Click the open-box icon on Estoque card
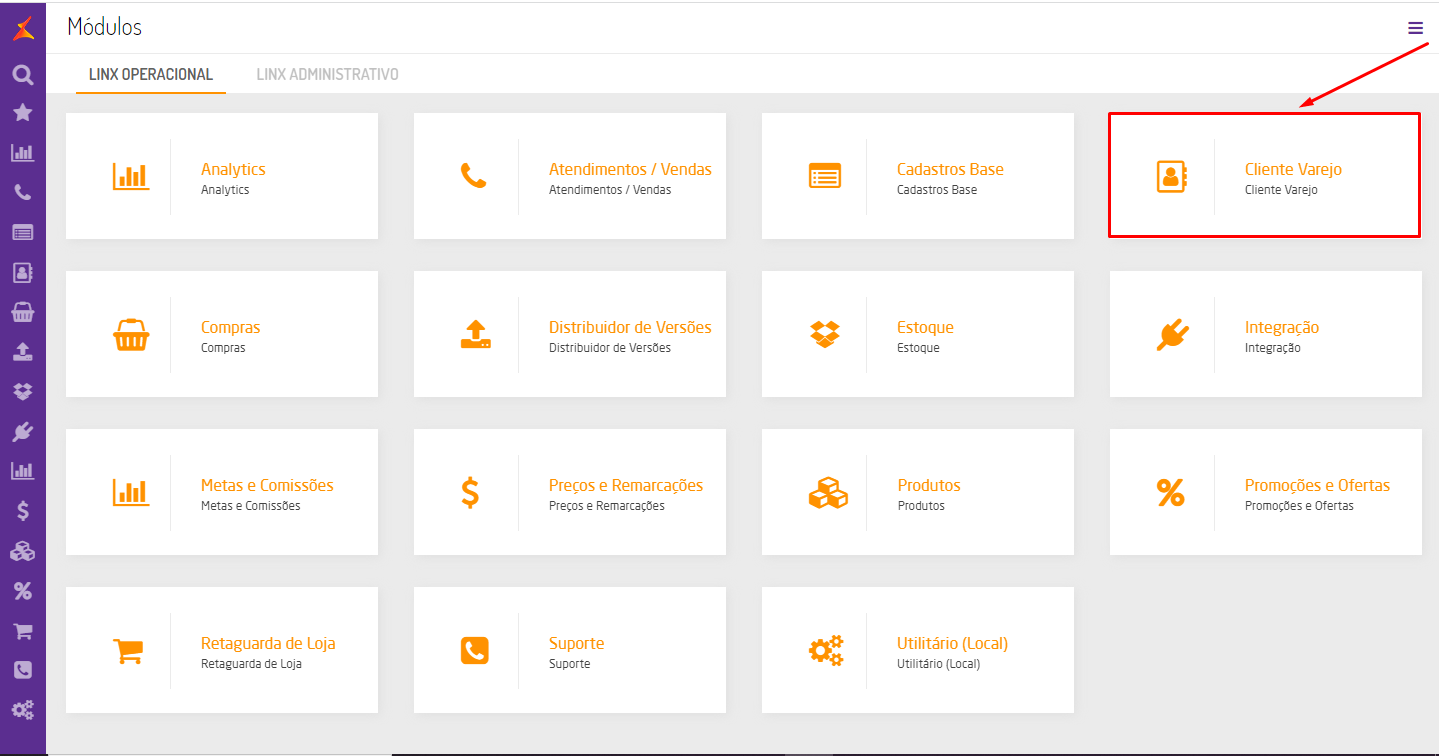This screenshot has width=1439, height=756. click(825, 334)
